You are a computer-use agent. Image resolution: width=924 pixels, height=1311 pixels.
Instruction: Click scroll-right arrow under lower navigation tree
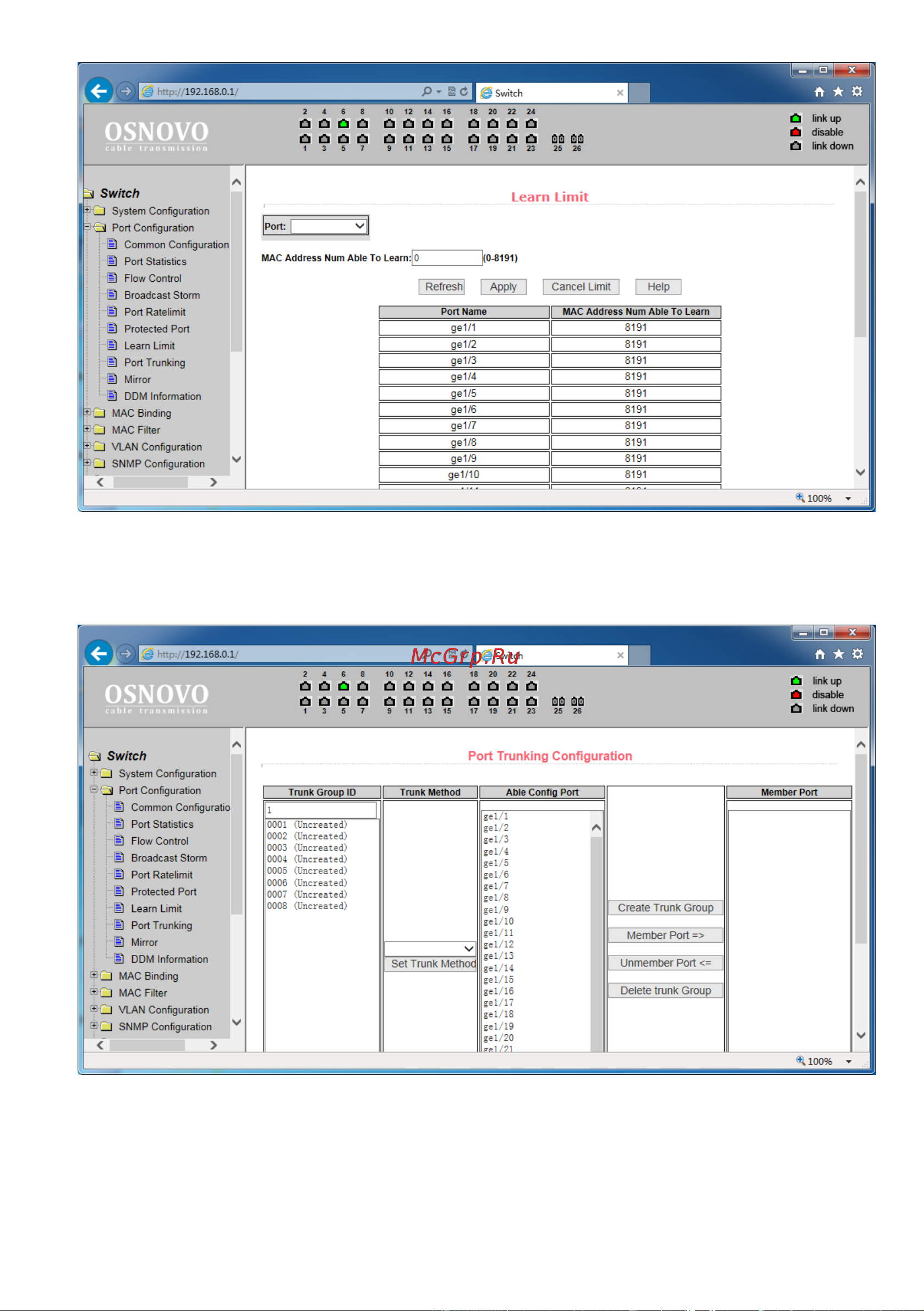point(214,1045)
